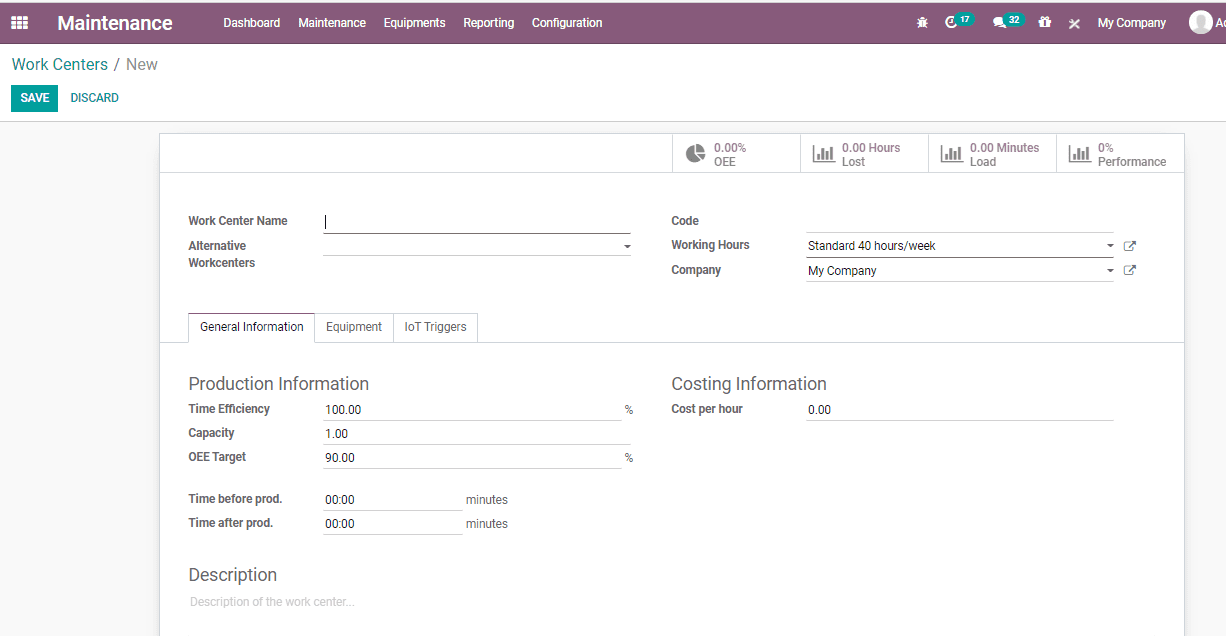The width and height of the screenshot is (1226, 636).
Task: Open the IoT Triggers tab
Action: pos(435,327)
